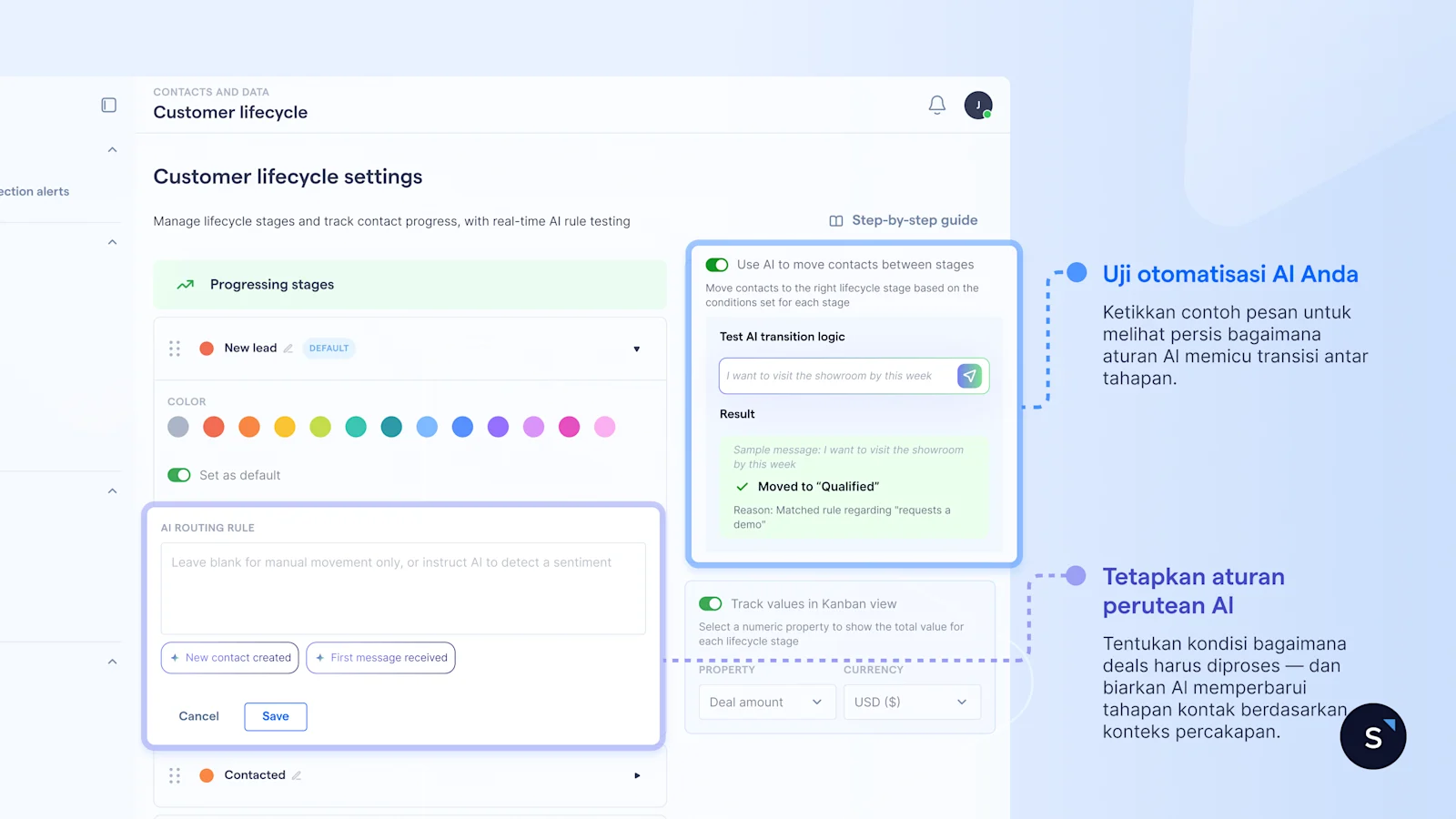Click the AI routing rule text area

pyautogui.click(x=403, y=589)
